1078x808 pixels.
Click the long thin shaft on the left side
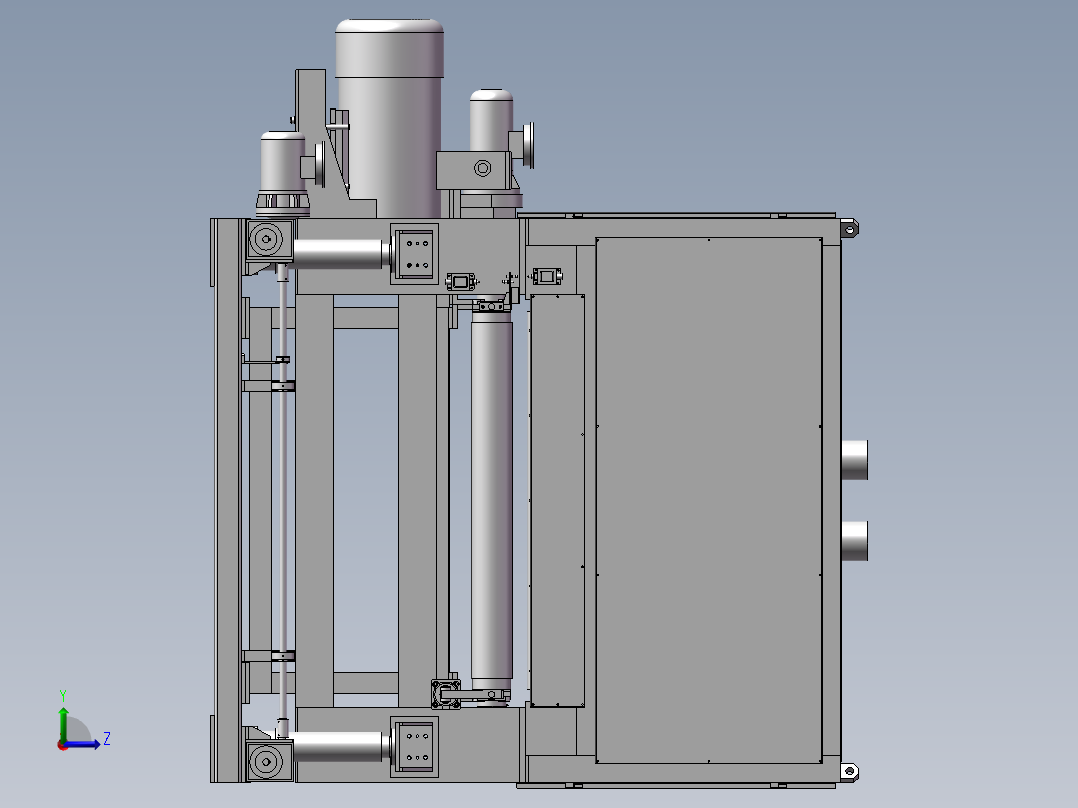[283, 500]
